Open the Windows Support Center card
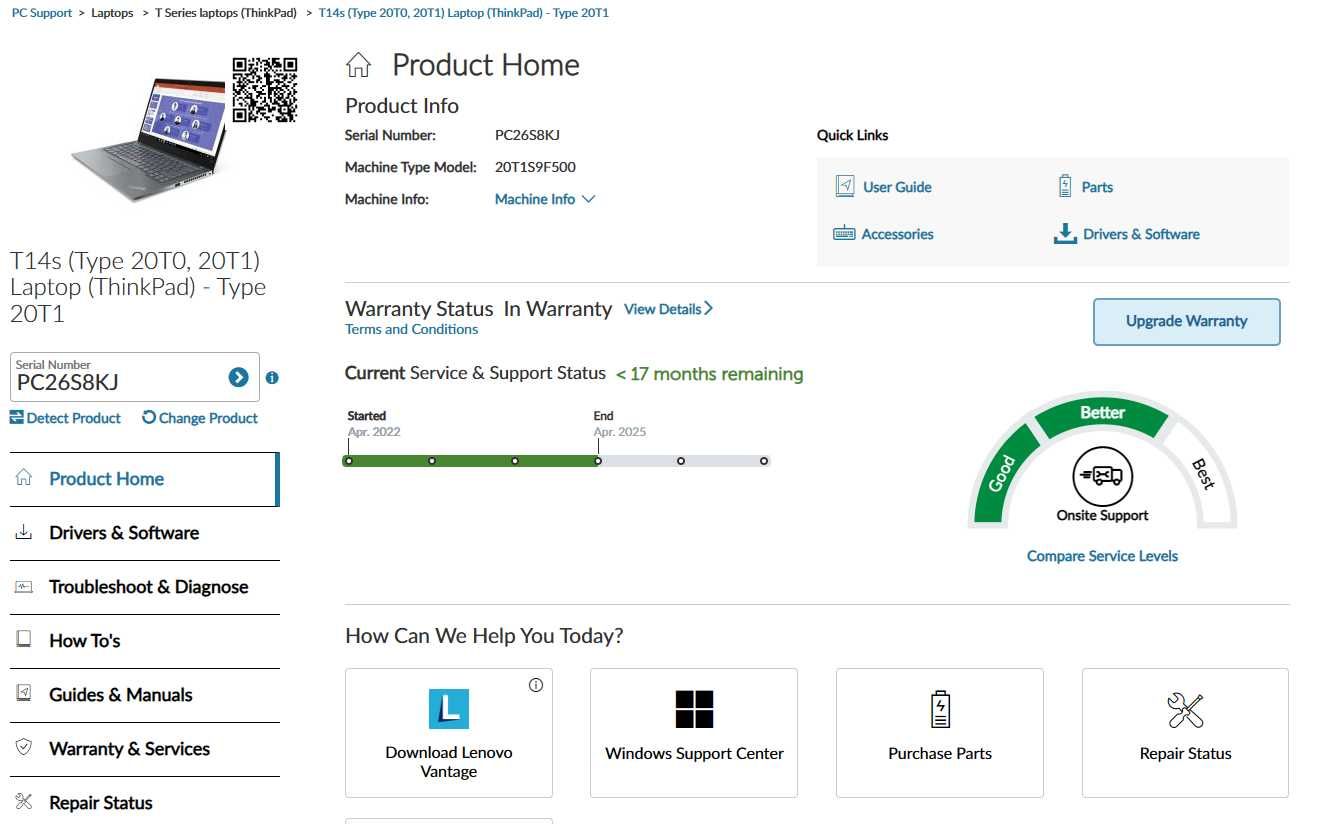Viewport: 1325px width, 824px height. coord(694,733)
